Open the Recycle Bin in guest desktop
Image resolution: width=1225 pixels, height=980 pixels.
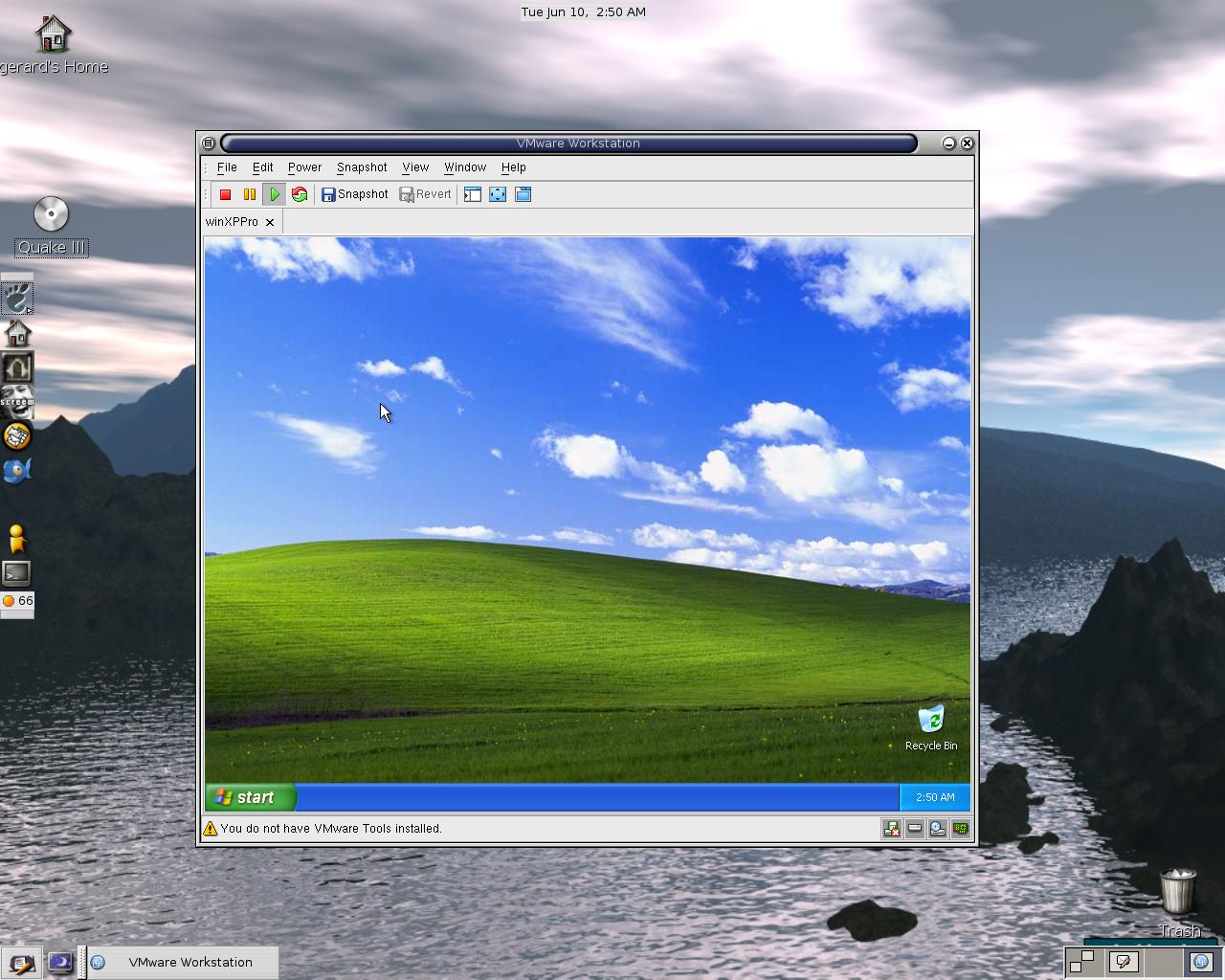click(x=931, y=727)
